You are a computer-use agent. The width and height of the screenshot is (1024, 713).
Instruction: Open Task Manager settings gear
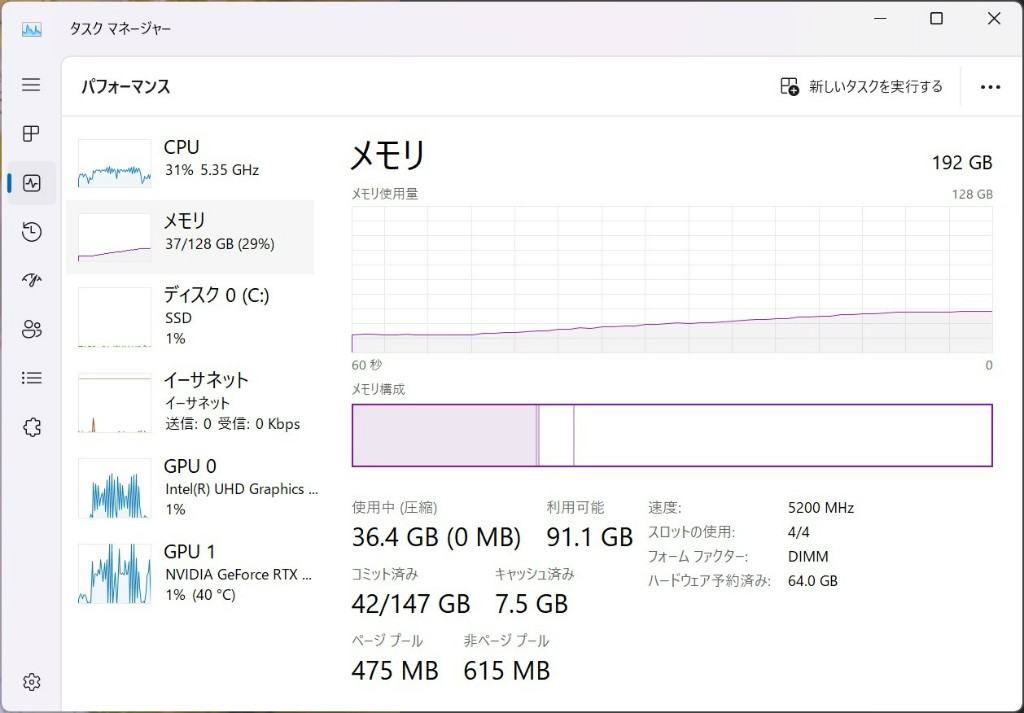31,682
